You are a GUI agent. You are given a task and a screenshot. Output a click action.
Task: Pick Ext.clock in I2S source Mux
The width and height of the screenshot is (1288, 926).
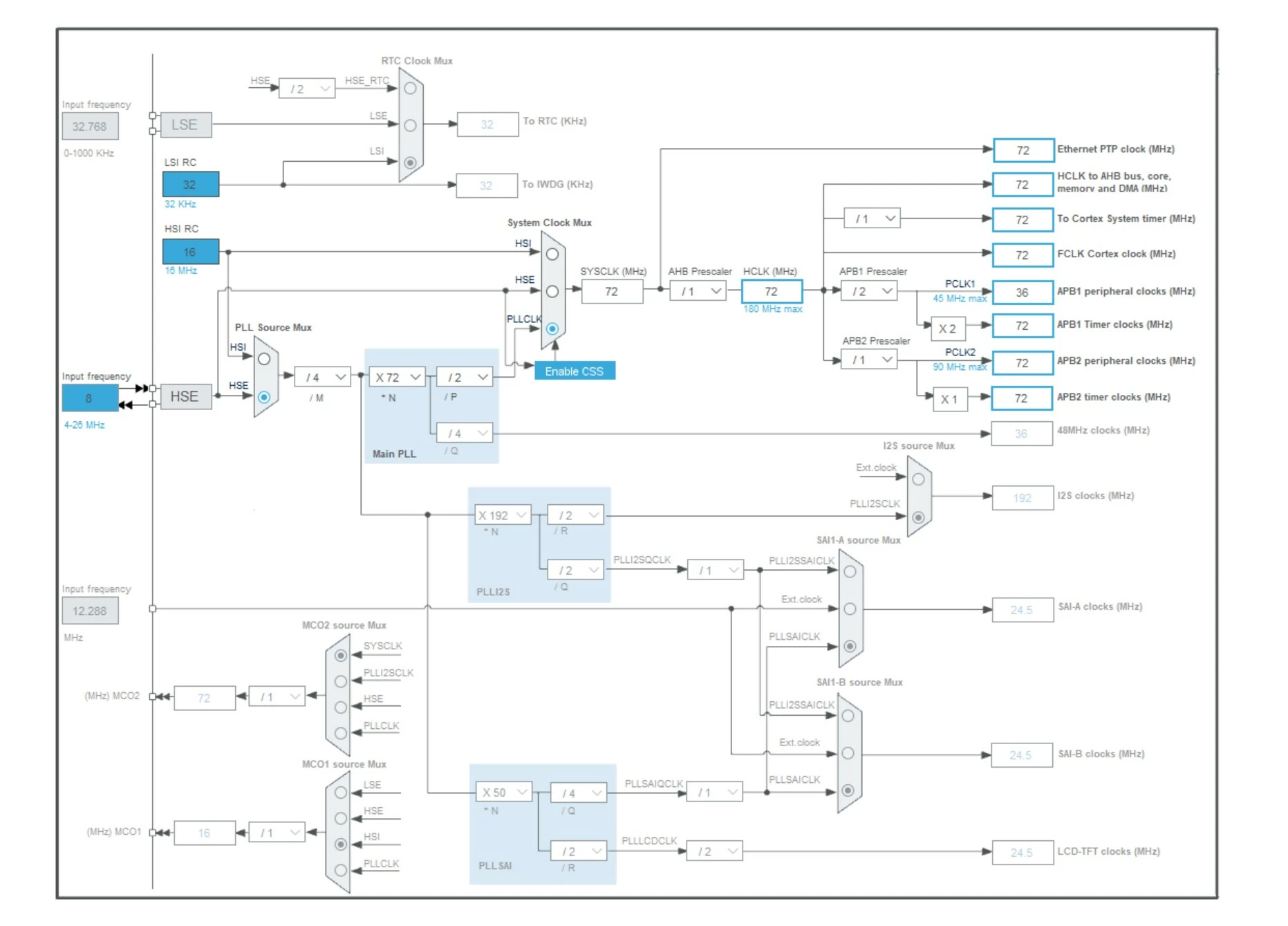(918, 479)
